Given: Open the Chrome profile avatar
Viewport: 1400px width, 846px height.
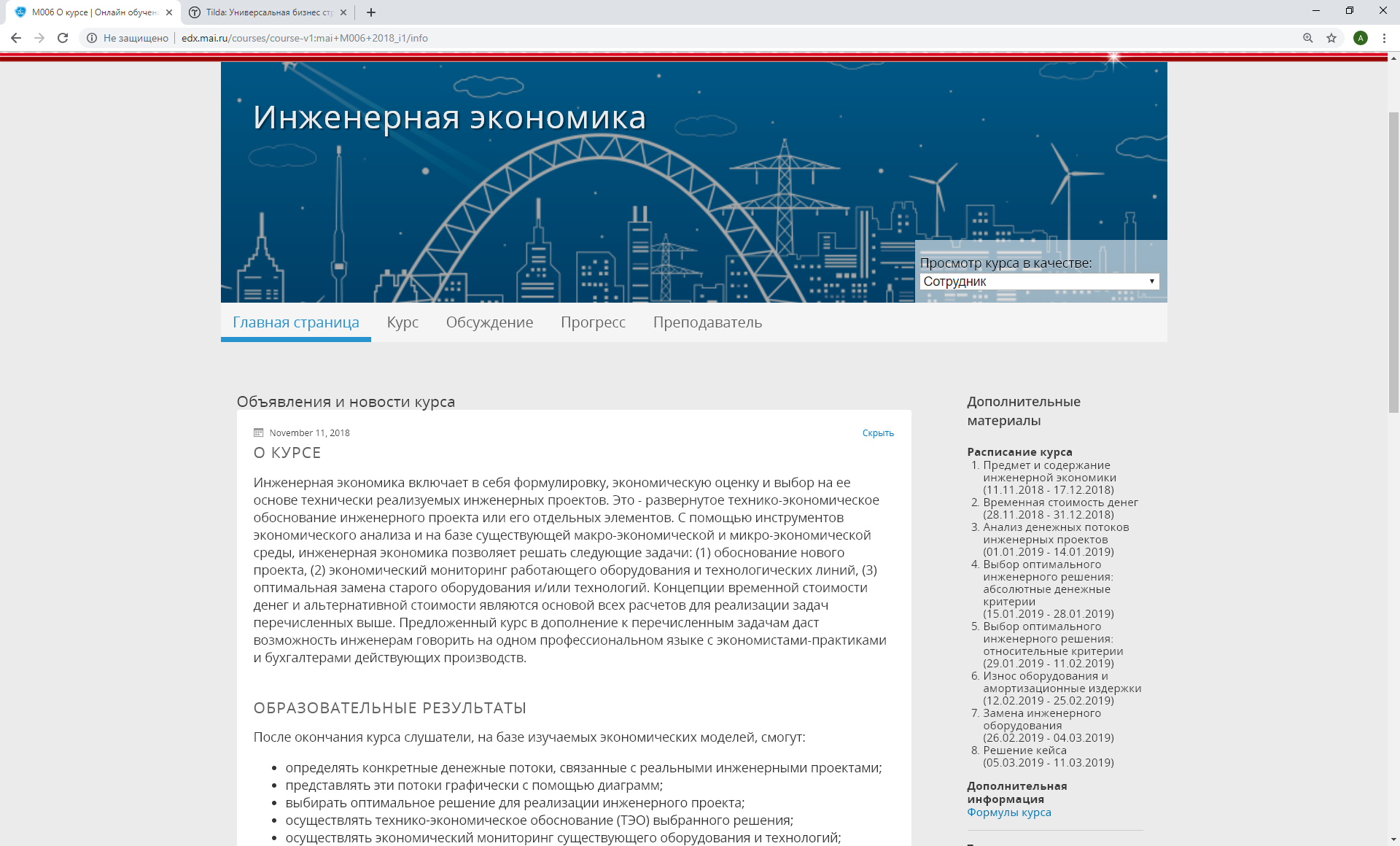Looking at the screenshot, I should [1361, 38].
